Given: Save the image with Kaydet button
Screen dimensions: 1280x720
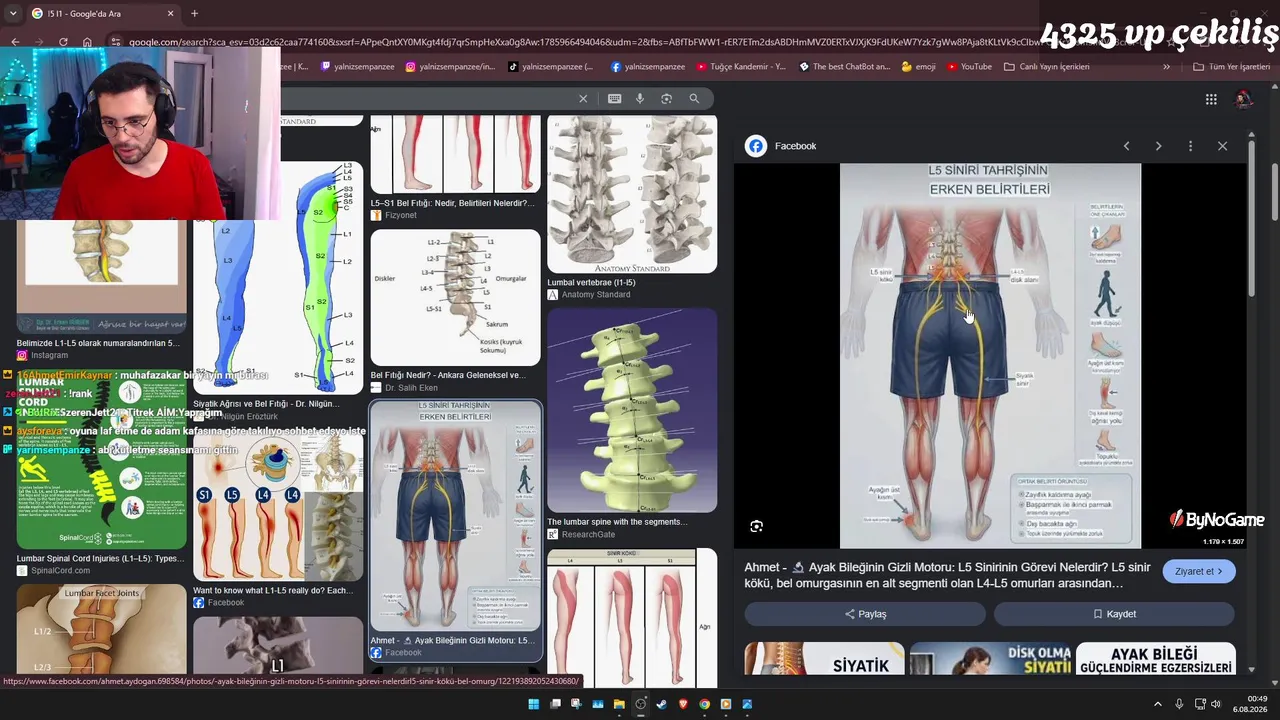Looking at the screenshot, I should (1114, 614).
